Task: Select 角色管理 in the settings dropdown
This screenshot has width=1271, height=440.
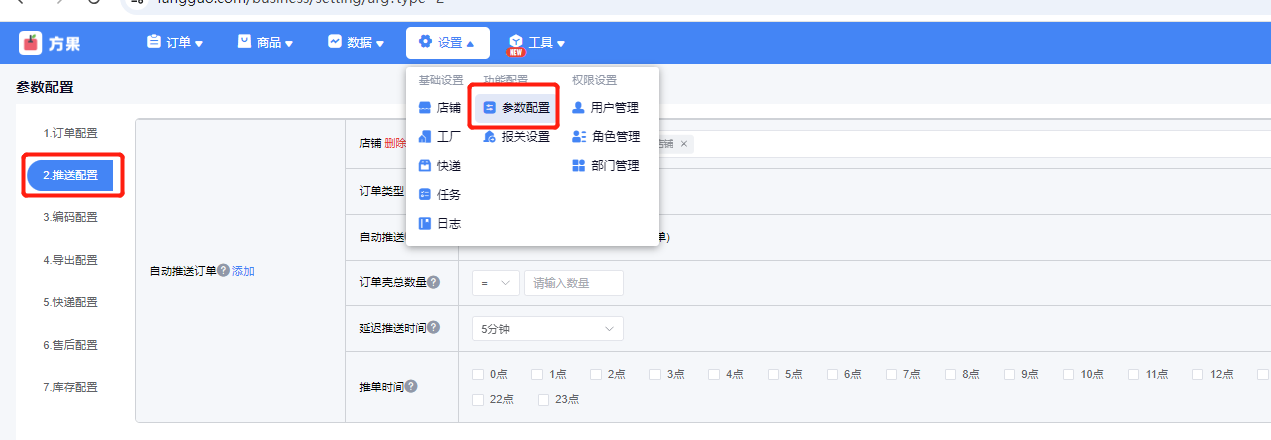Action: (x=604, y=137)
